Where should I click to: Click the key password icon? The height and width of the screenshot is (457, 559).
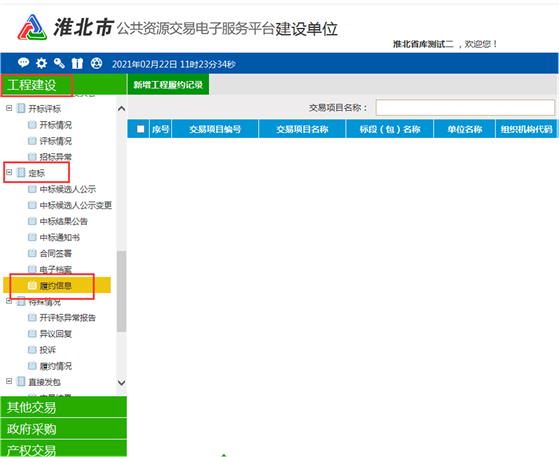point(59,63)
